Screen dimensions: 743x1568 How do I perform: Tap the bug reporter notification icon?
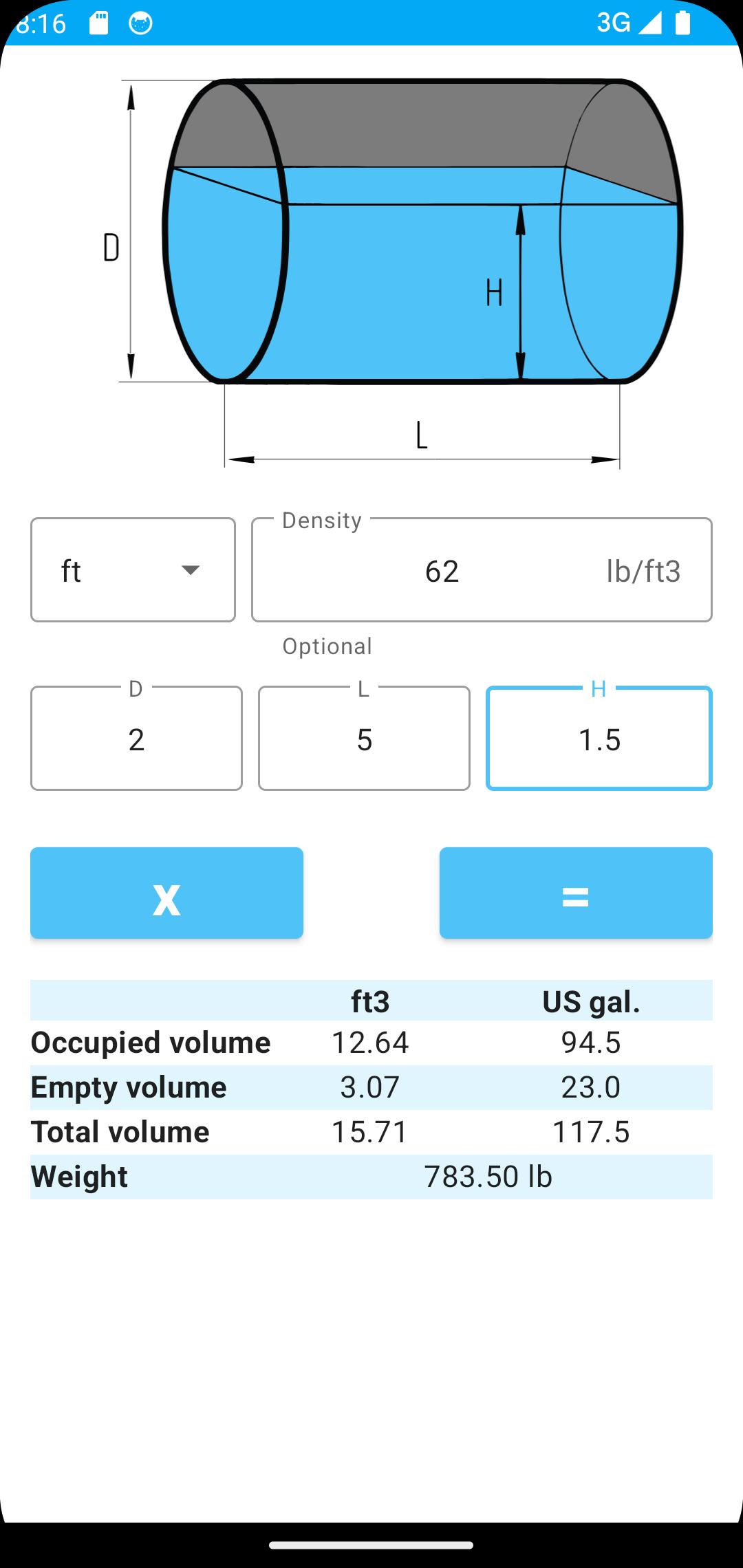(140, 23)
